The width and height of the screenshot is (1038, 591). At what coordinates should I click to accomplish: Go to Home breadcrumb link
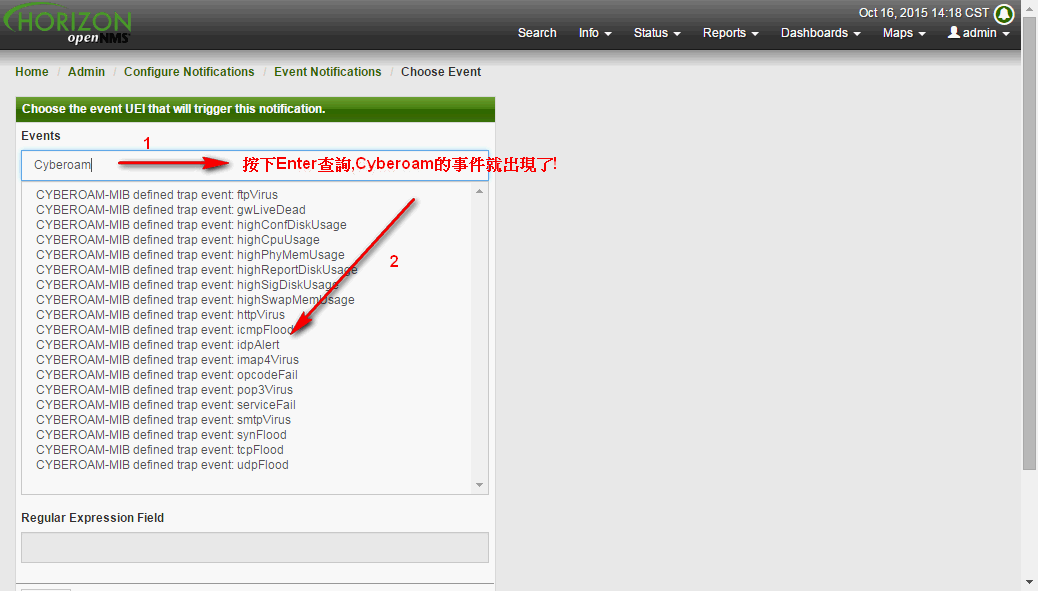[x=32, y=71]
